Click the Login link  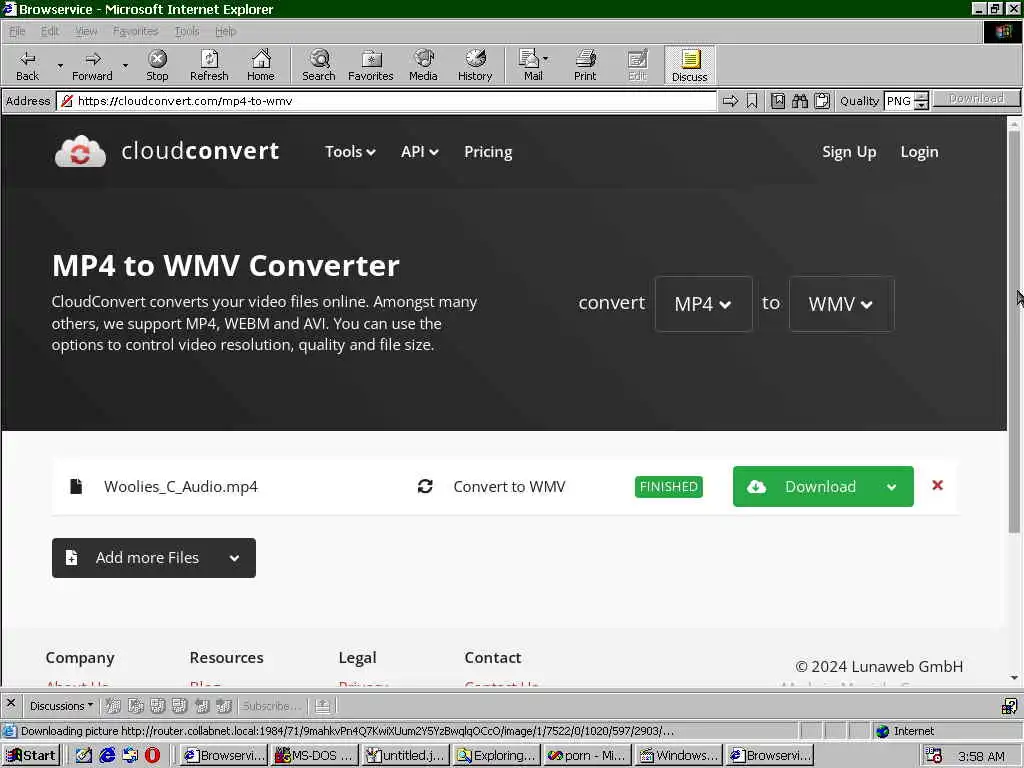click(x=919, y=152)
